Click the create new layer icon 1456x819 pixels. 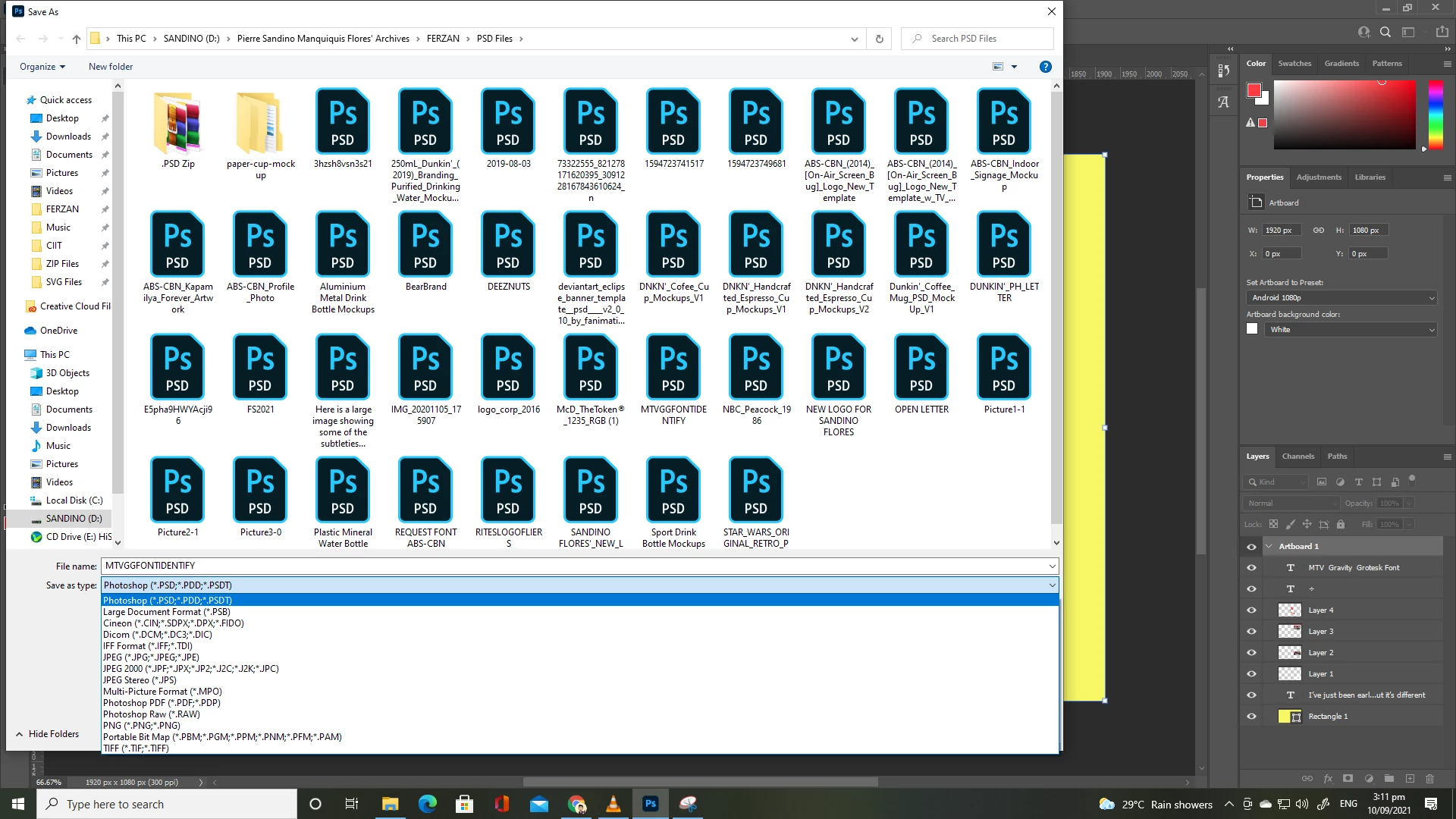[1410, 779]
